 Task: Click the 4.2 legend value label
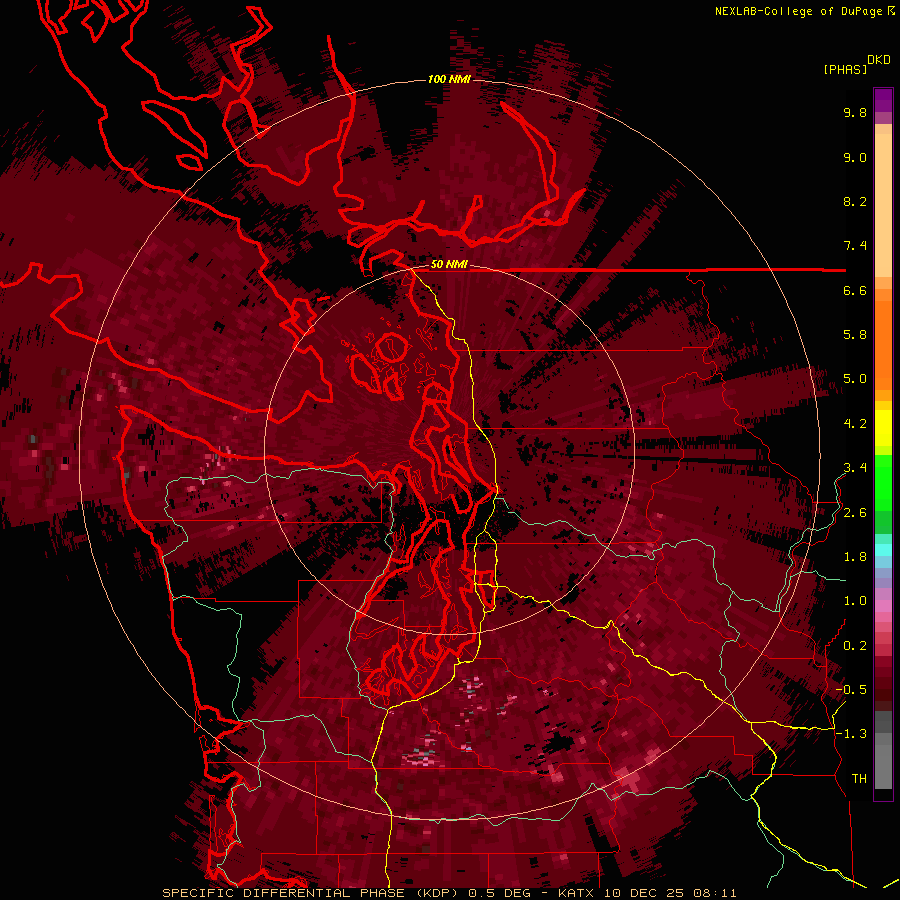tap(855, 424)
